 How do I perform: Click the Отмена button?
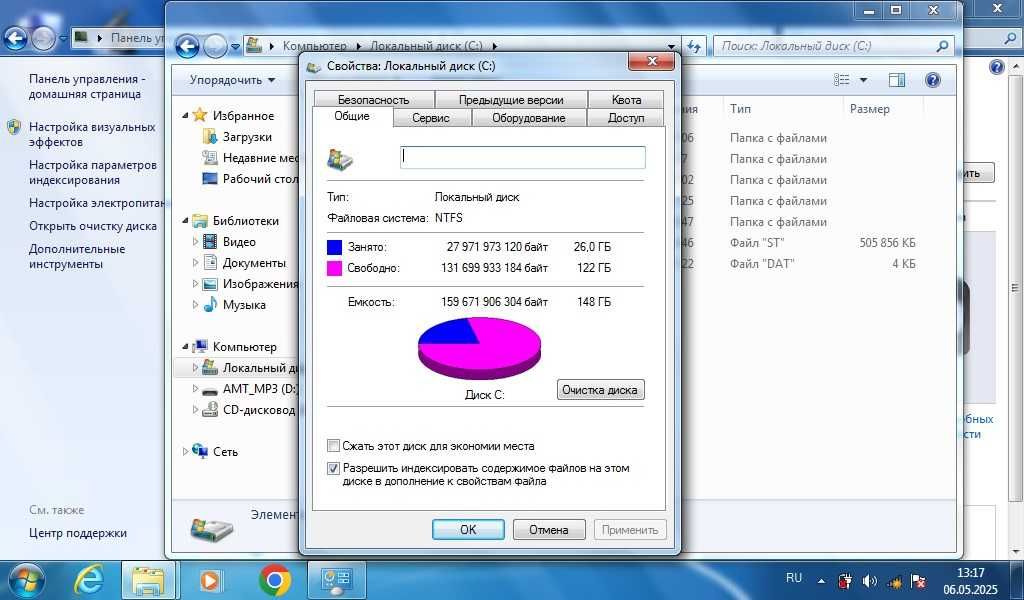[x=549, y=529]
